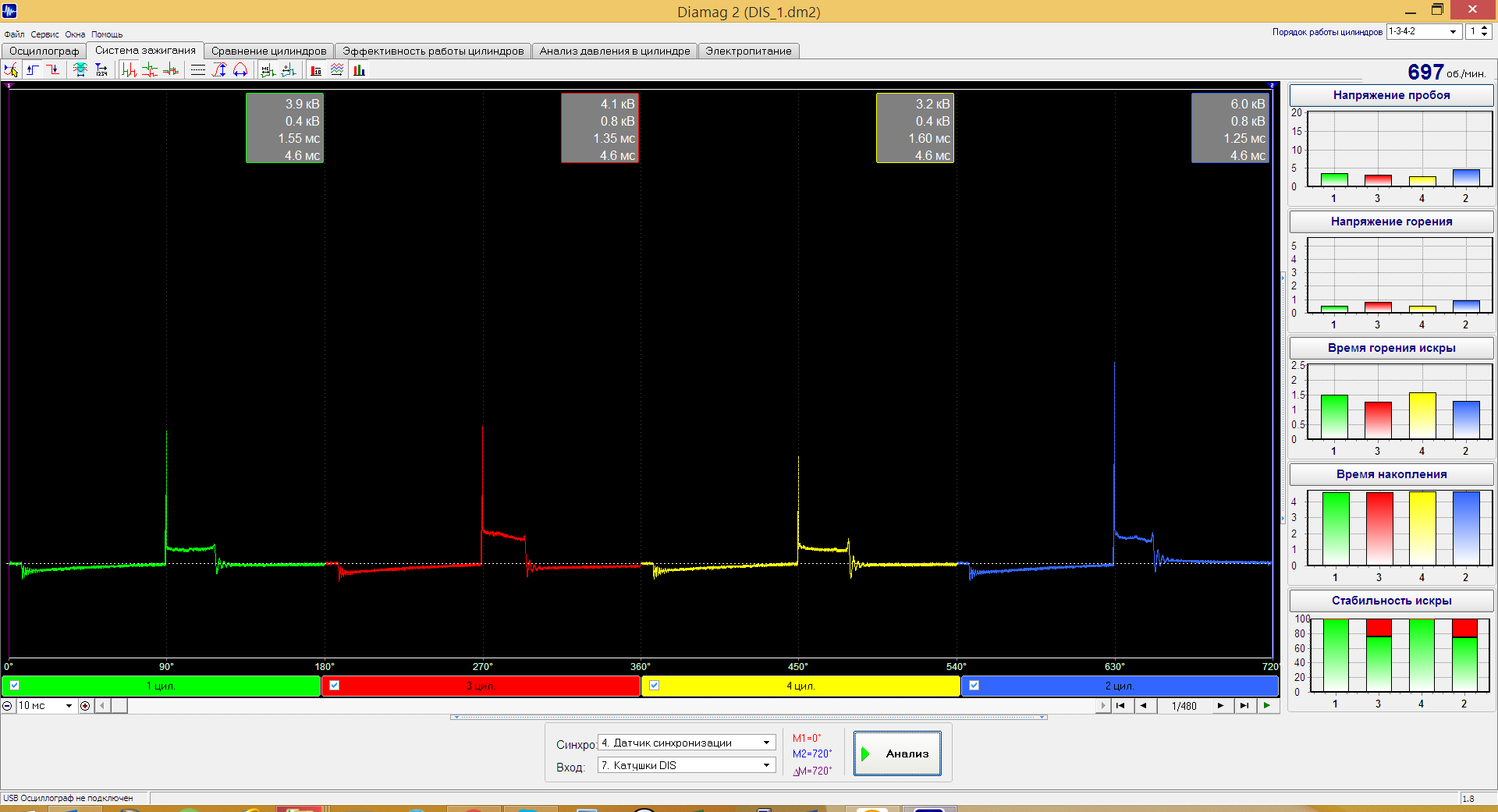
Task: Toggle horizontal grid lines icon
Action: pos(198,70)
